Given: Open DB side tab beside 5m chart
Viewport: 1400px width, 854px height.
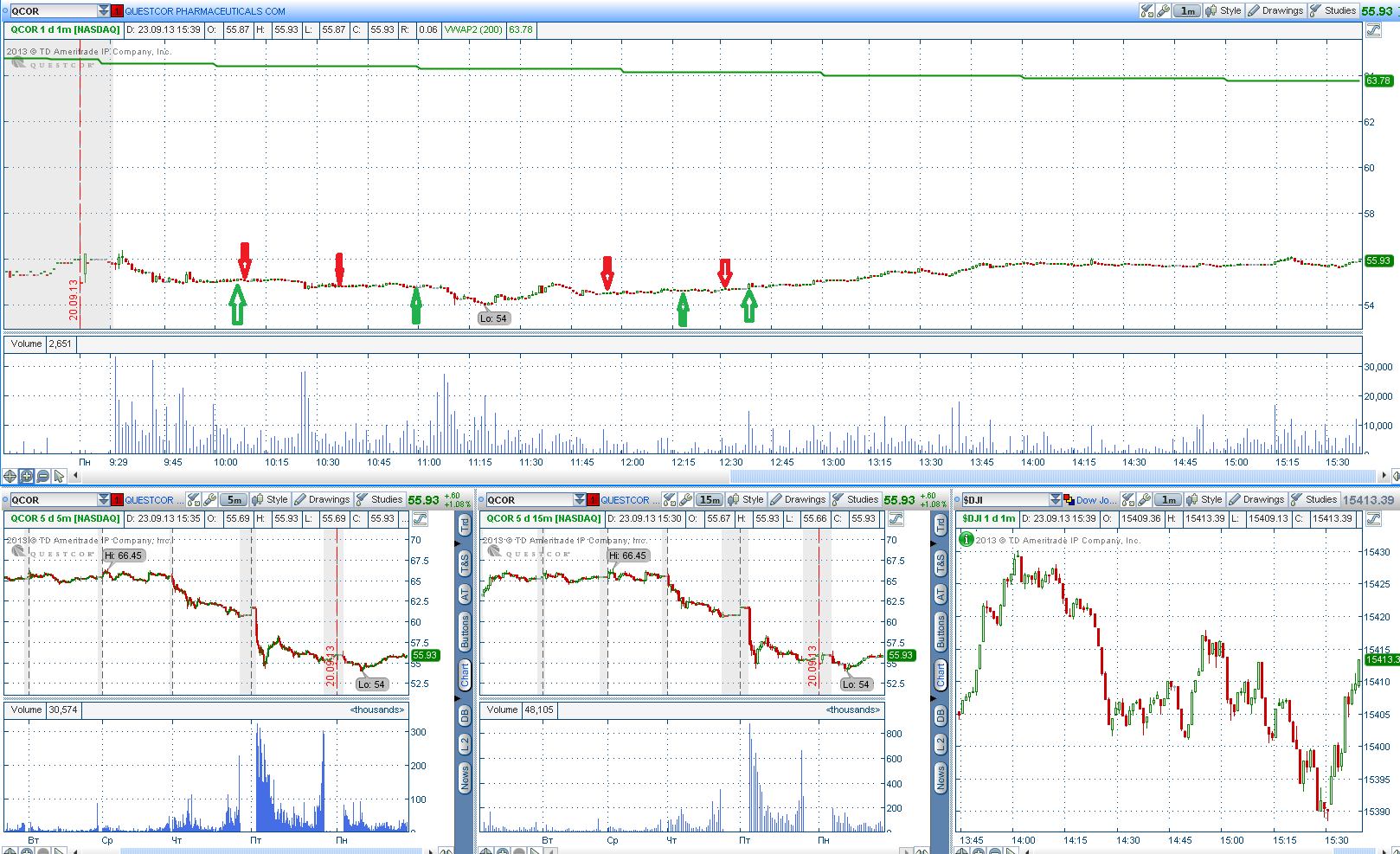Looking at the screenshot, I should pos(465,716).
